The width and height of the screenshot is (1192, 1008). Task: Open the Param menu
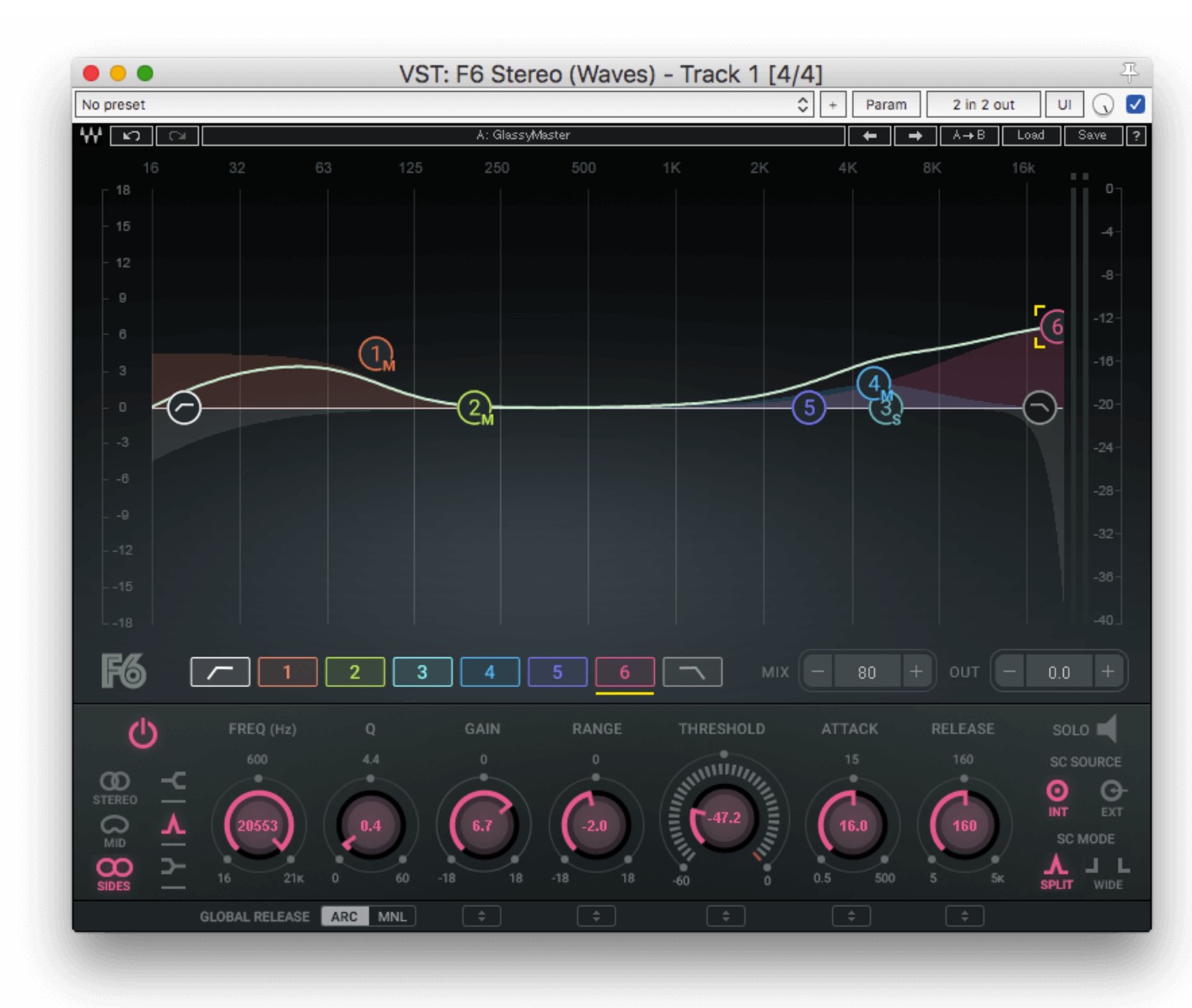coord(886,105)
